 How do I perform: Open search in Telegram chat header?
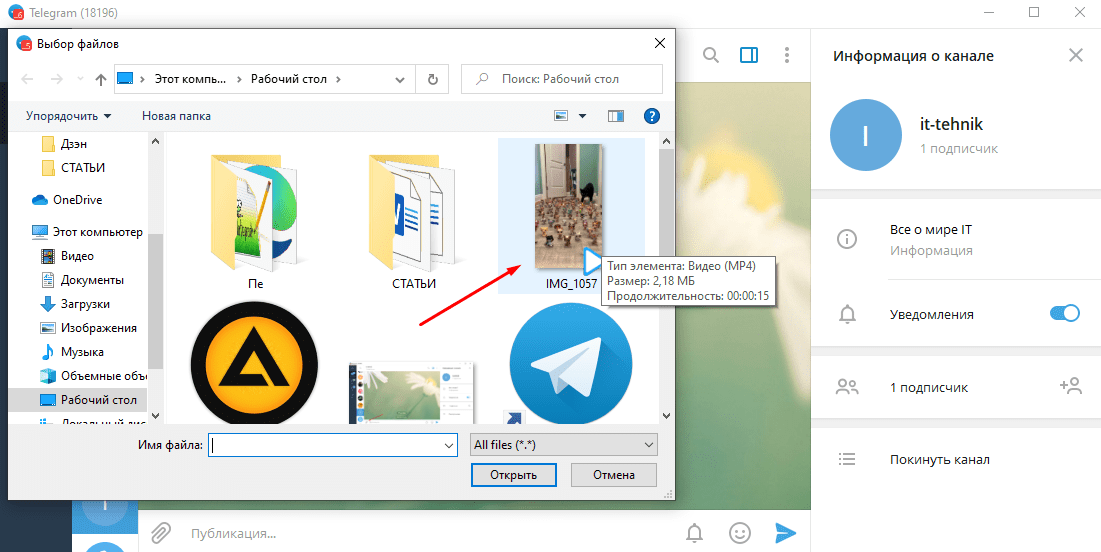[711, 55]
